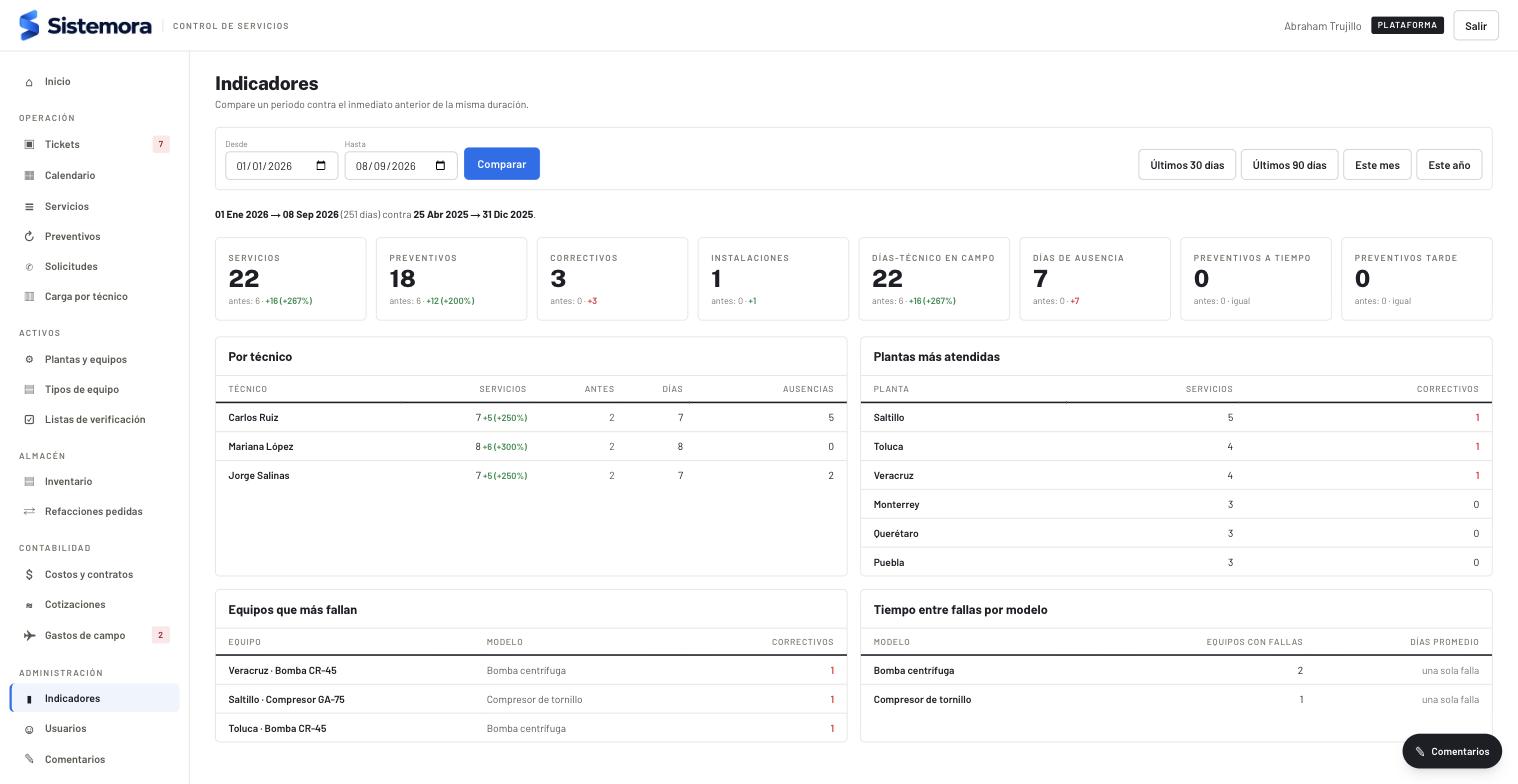Click the Puebla plant row

pyautogui.click(x=1176, y=563)
